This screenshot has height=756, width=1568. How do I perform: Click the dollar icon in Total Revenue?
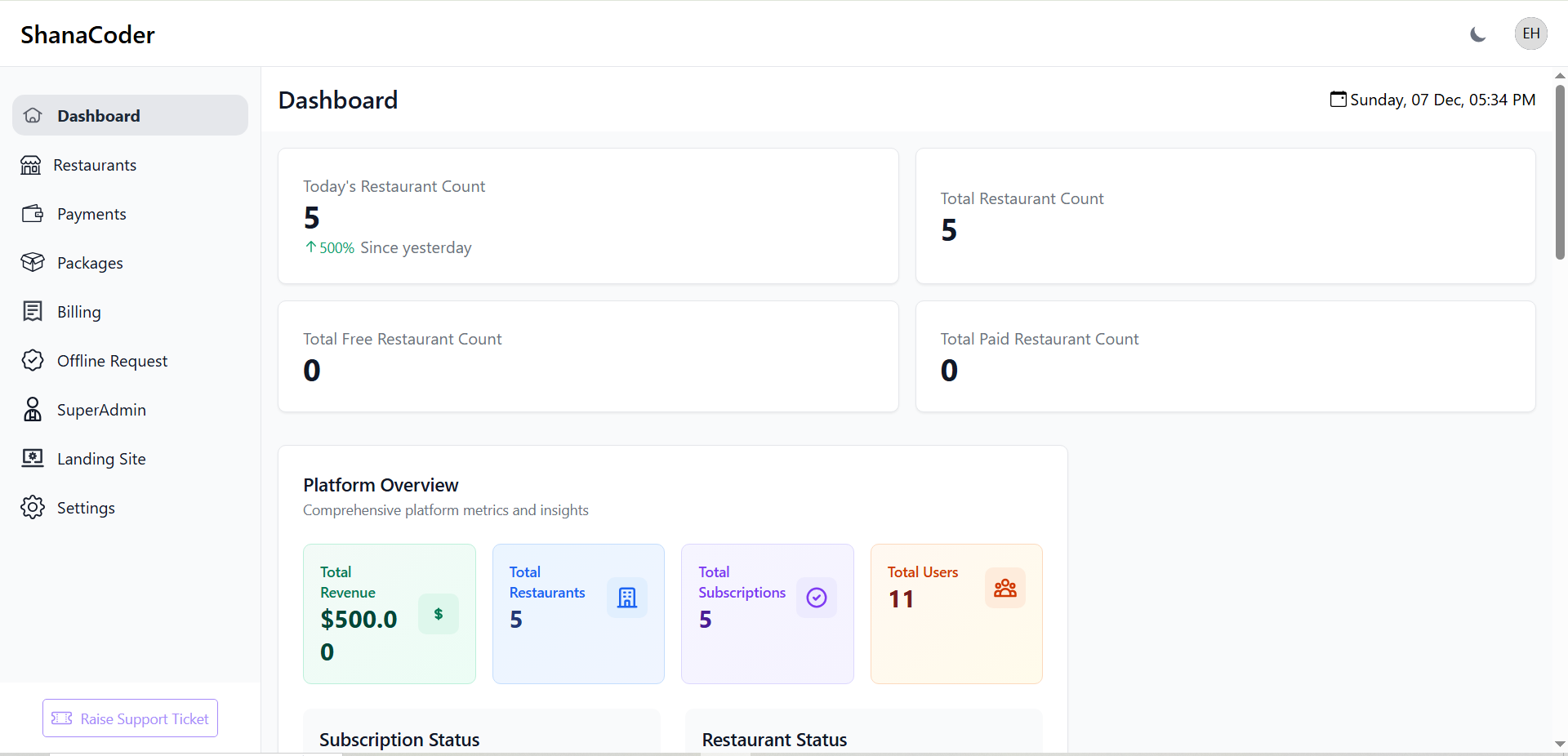439,614
